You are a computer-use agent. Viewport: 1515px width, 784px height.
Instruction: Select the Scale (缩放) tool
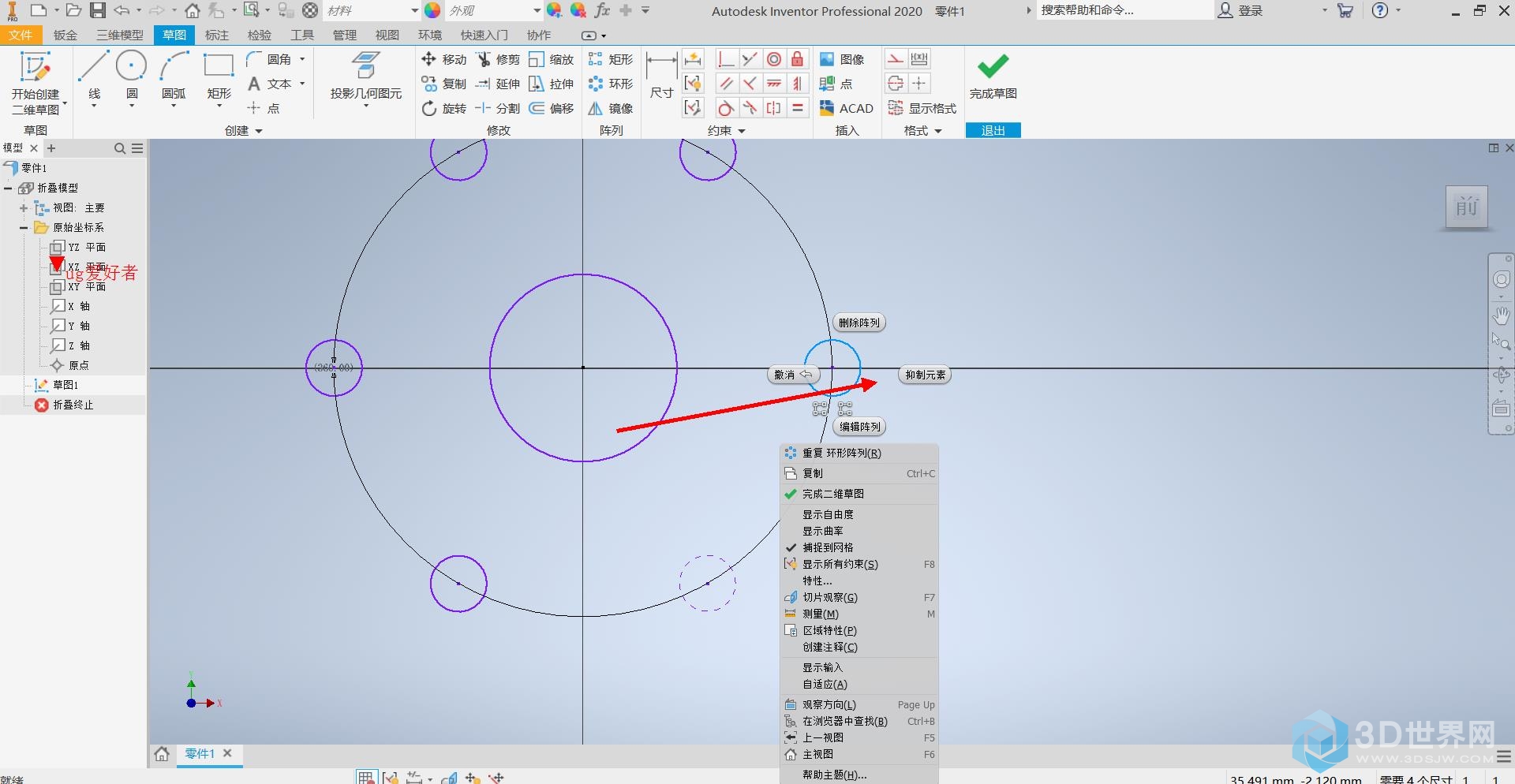pos(552,59)
